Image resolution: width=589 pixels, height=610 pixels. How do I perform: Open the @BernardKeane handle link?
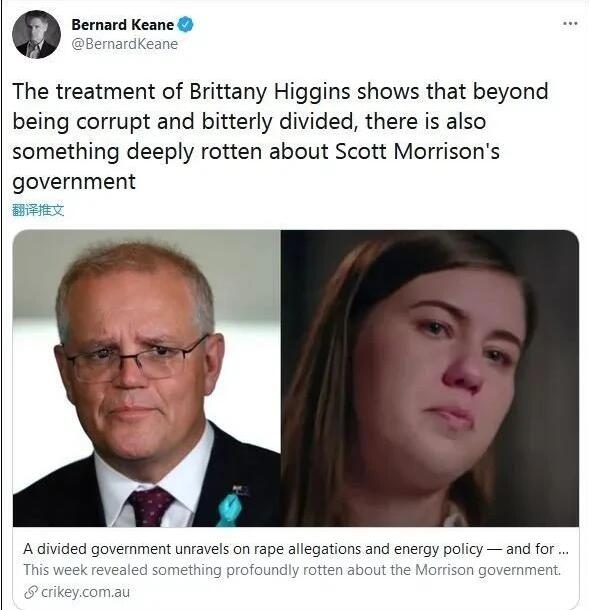tap(124, 44)
